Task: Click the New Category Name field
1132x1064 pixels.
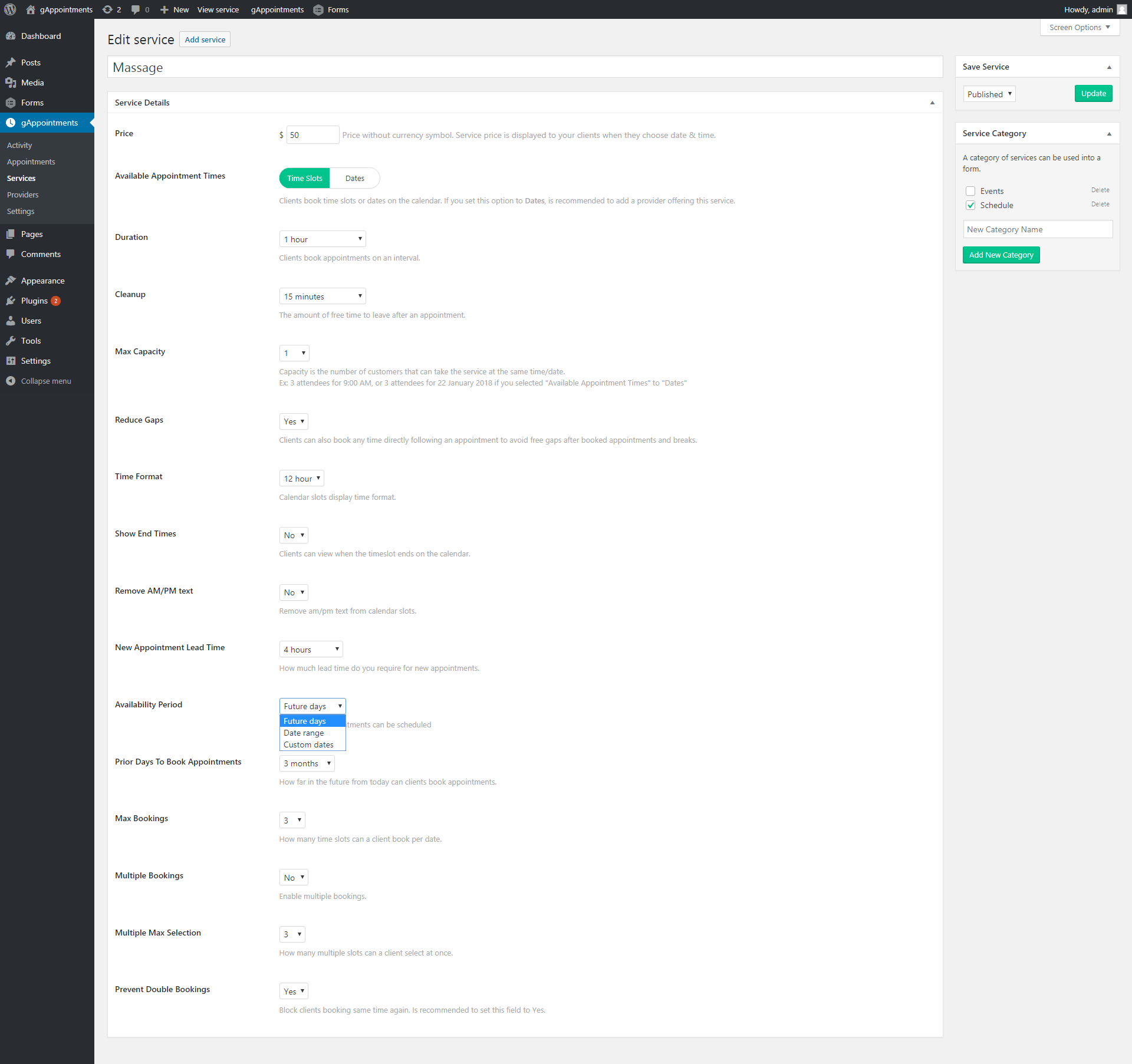Action: (x=1037, y=229)
